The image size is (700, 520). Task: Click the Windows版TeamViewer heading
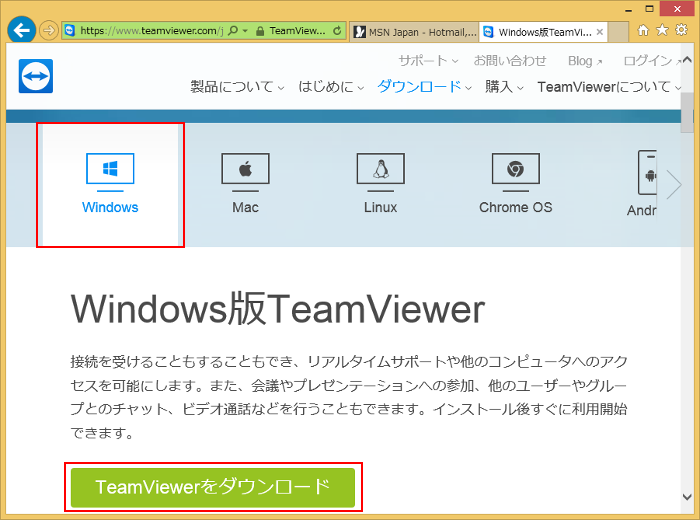(x=278, y=309)
